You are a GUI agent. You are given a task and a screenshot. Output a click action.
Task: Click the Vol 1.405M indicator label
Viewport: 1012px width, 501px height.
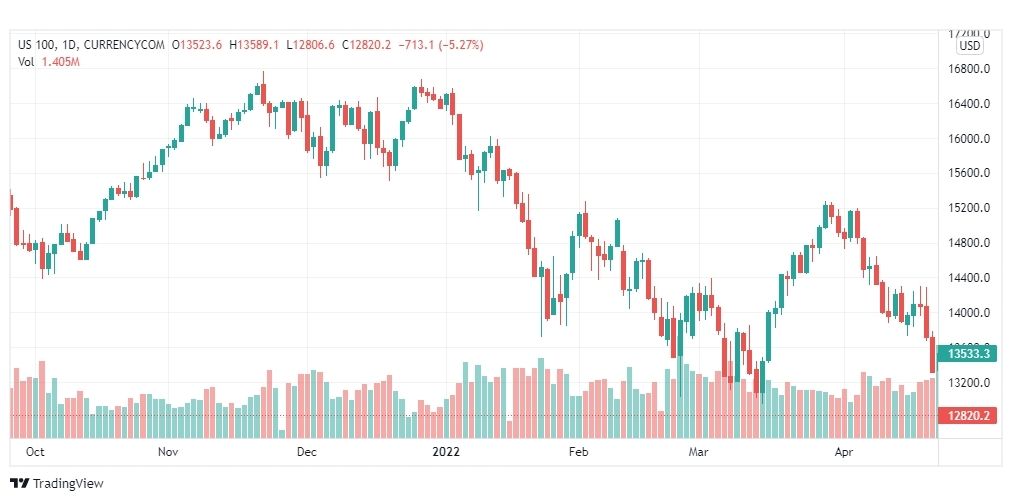(x=48, y=62)
